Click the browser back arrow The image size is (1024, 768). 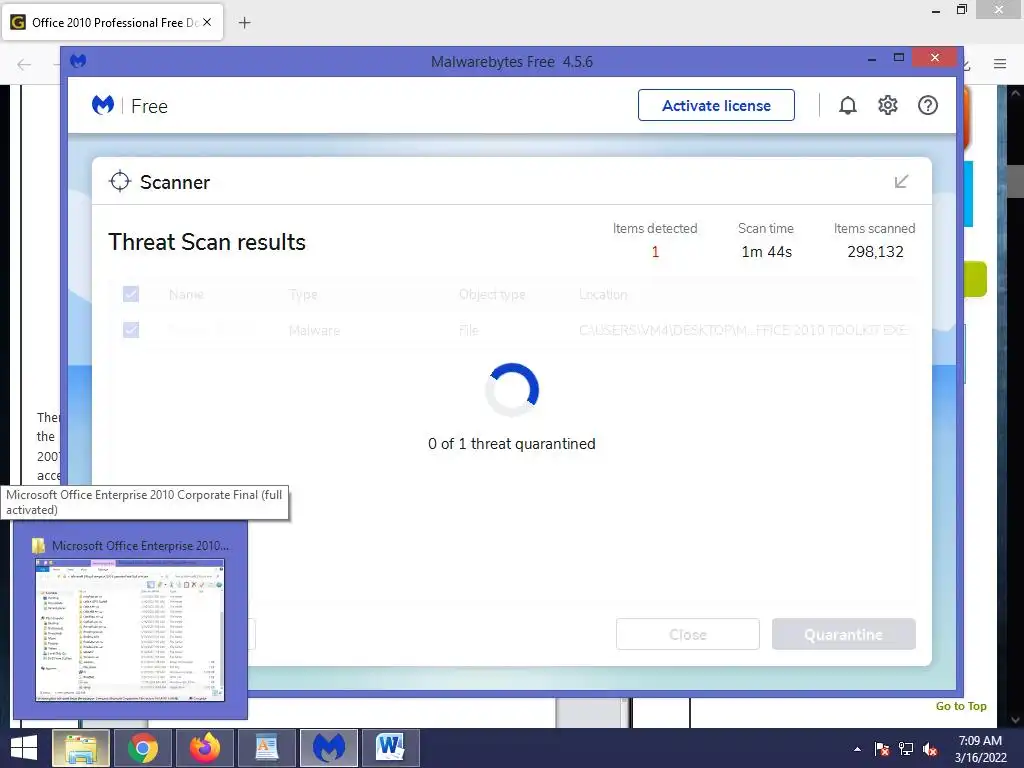click(x=24, y=64)
